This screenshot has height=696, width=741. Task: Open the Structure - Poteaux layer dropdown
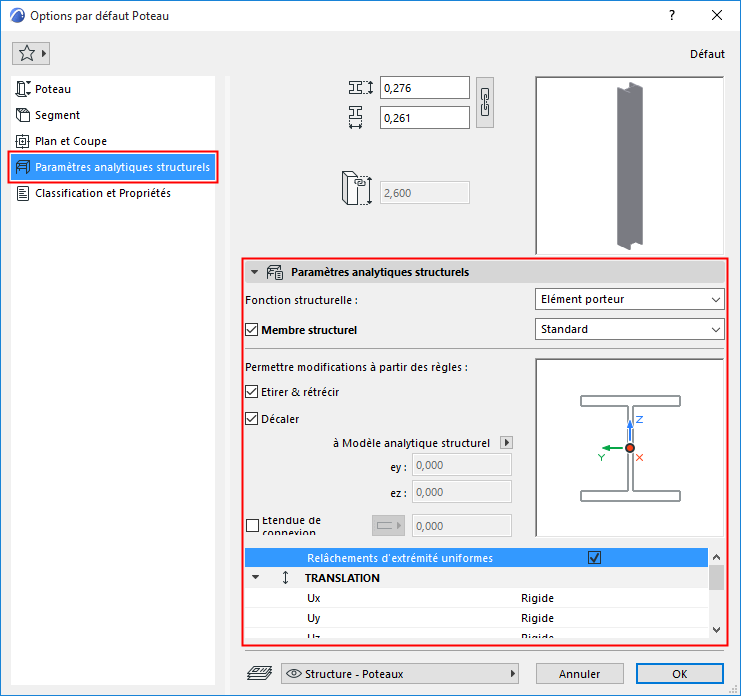(400, 673)
